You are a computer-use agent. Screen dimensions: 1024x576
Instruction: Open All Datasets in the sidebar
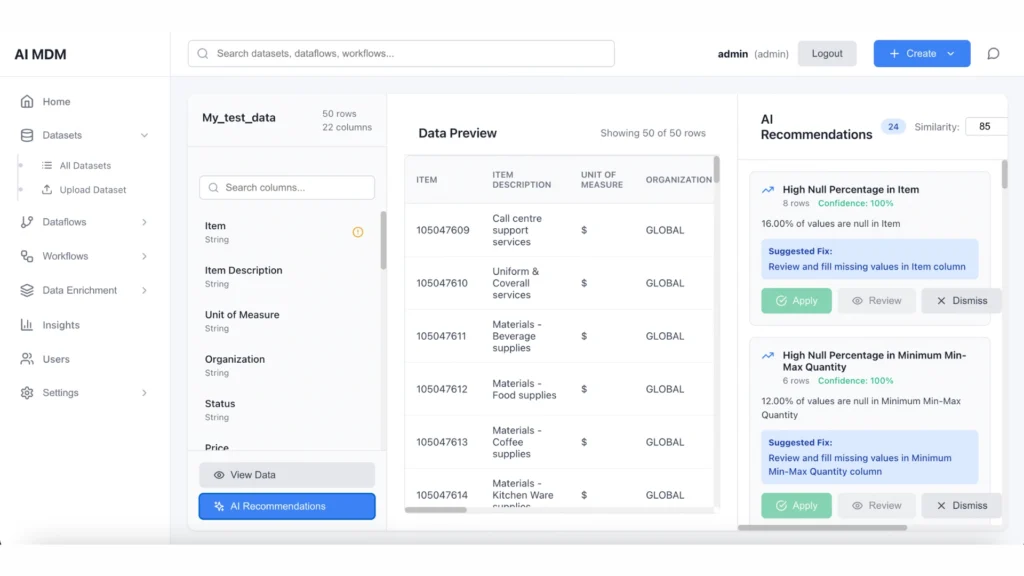[85, 166]
